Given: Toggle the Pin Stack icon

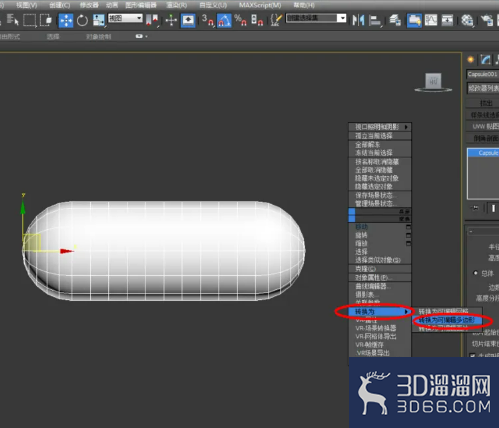Looking at the screenshot, I should tap(475, 208).
